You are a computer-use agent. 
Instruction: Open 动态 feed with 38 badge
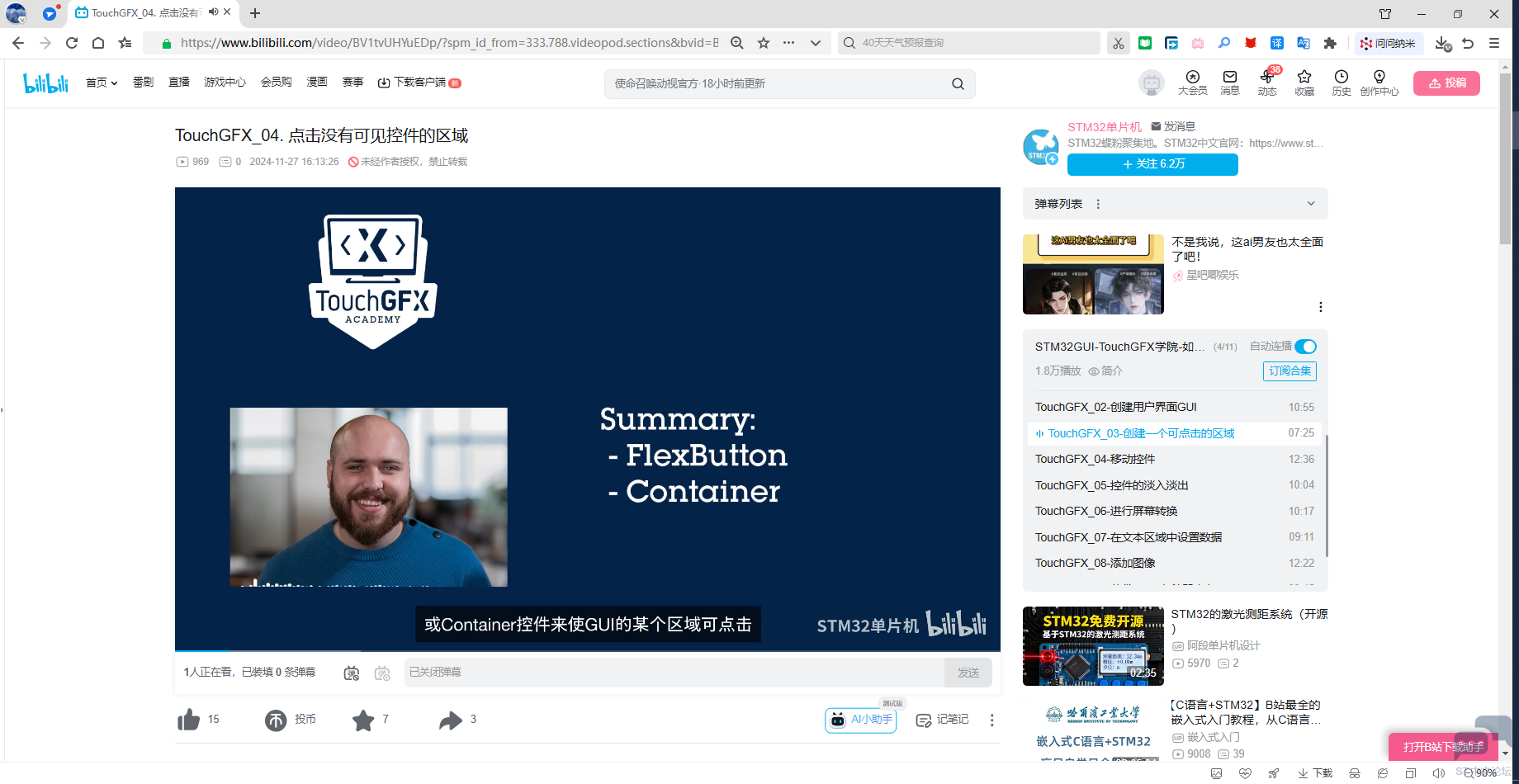pyautogui.click(x=1267, y=83)
